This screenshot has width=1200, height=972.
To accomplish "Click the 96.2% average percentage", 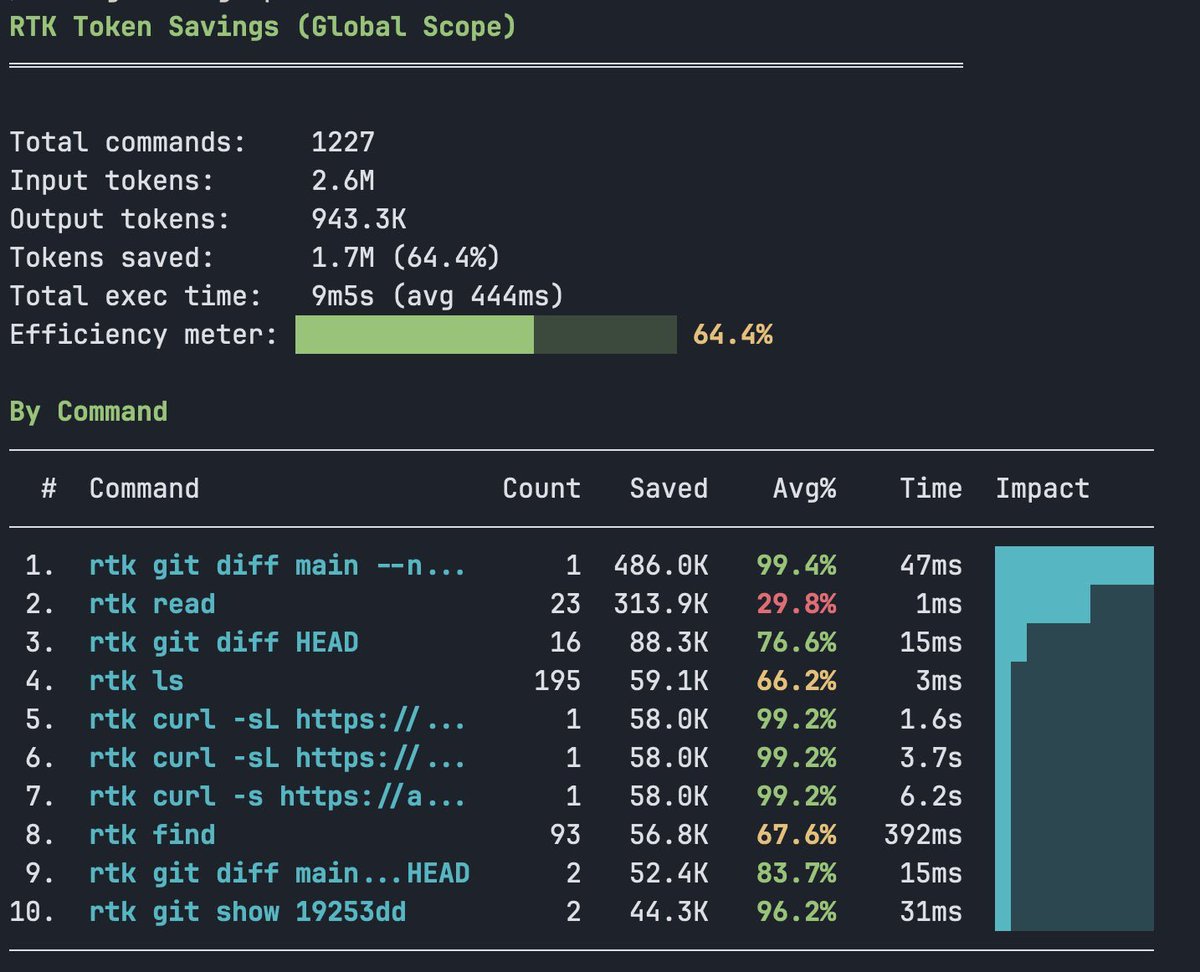I will click(797, 912).
